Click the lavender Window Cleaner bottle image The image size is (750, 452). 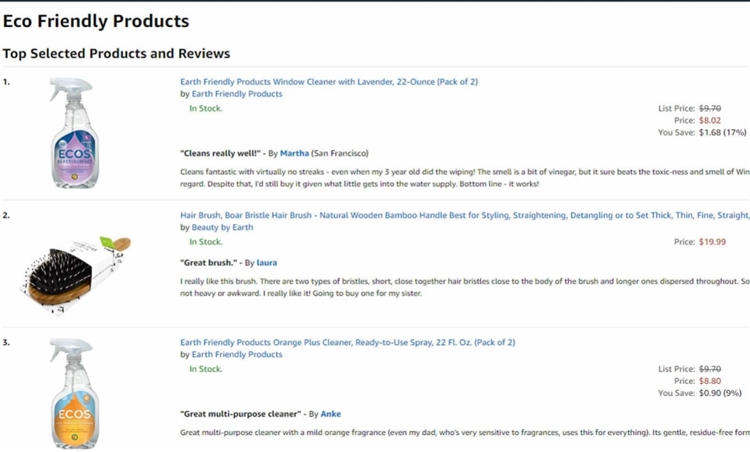[x=74, y=134]
